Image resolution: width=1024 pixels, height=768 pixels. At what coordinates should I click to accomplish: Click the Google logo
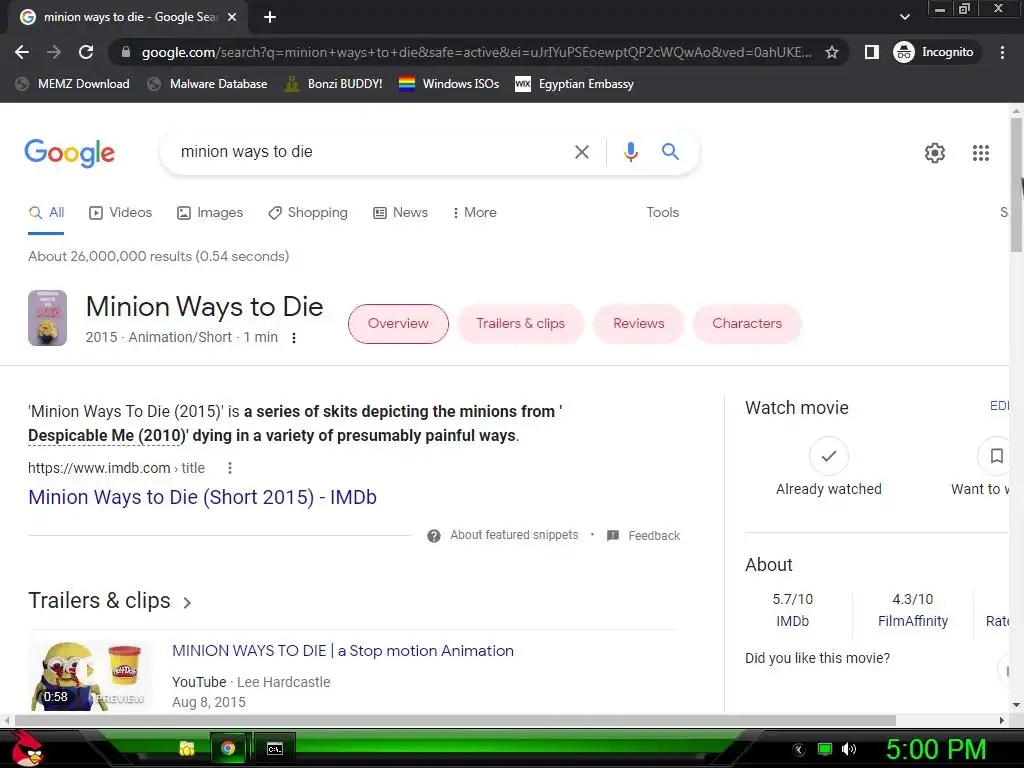(69, 153)
